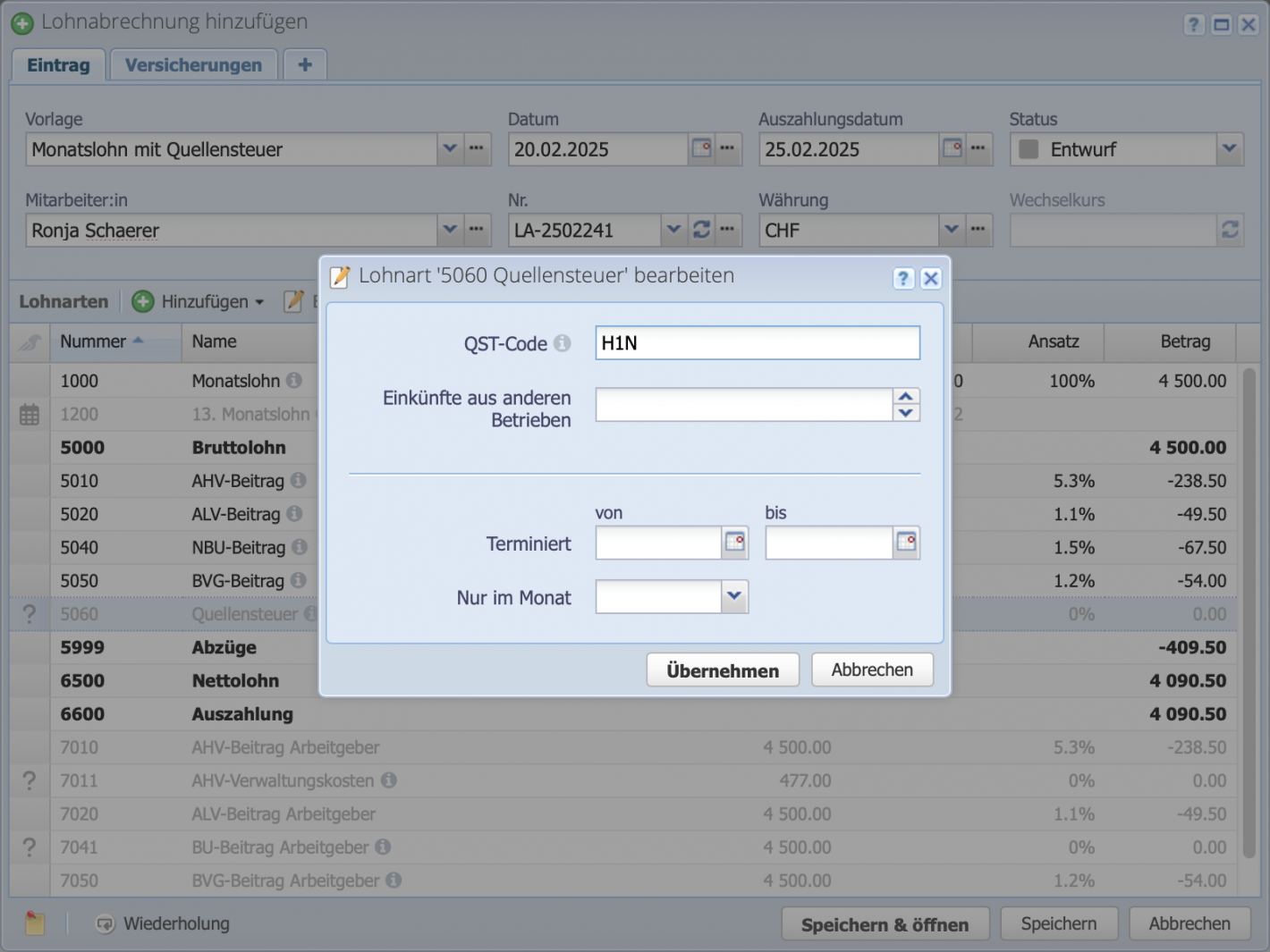The width and height of the screenshot is (1270, 952).
Task: Click the Wiederholung repeat icon at the bottom
Action: [x=105, y=923]
